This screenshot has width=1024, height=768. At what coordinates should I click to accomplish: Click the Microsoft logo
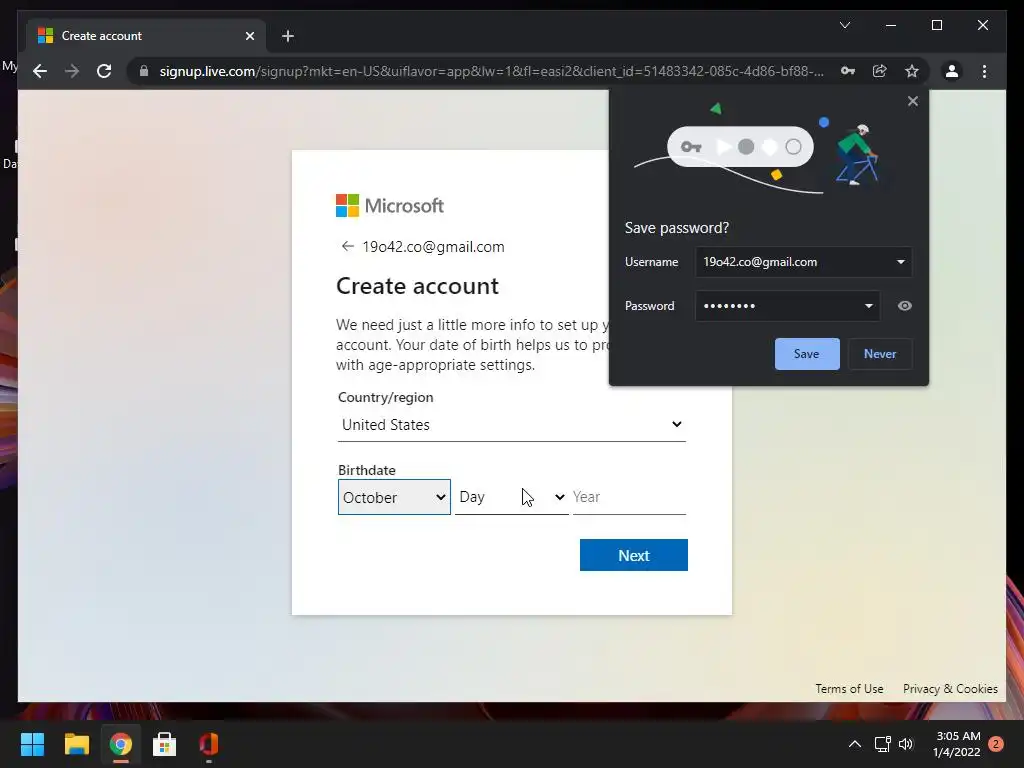coord(390,206)
